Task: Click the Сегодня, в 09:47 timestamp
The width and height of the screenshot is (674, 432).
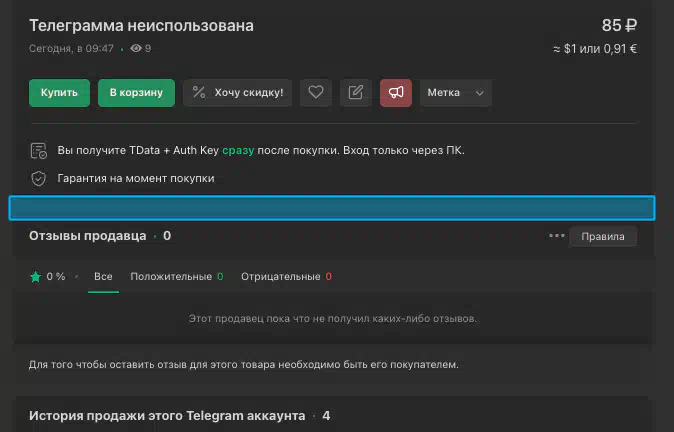Action: pyautogui.click(x=71, y=49)
